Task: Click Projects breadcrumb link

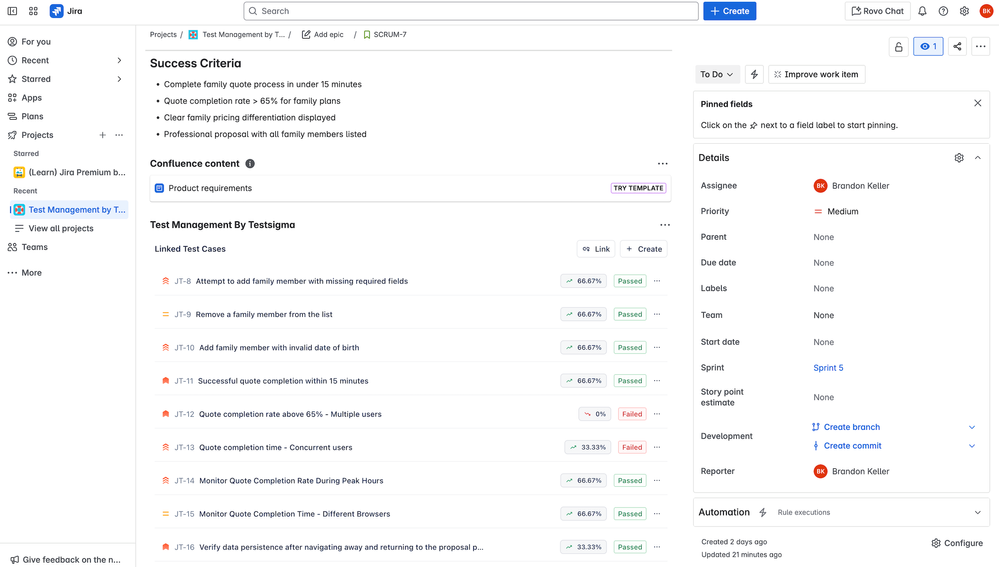Action: click(163, 35)
